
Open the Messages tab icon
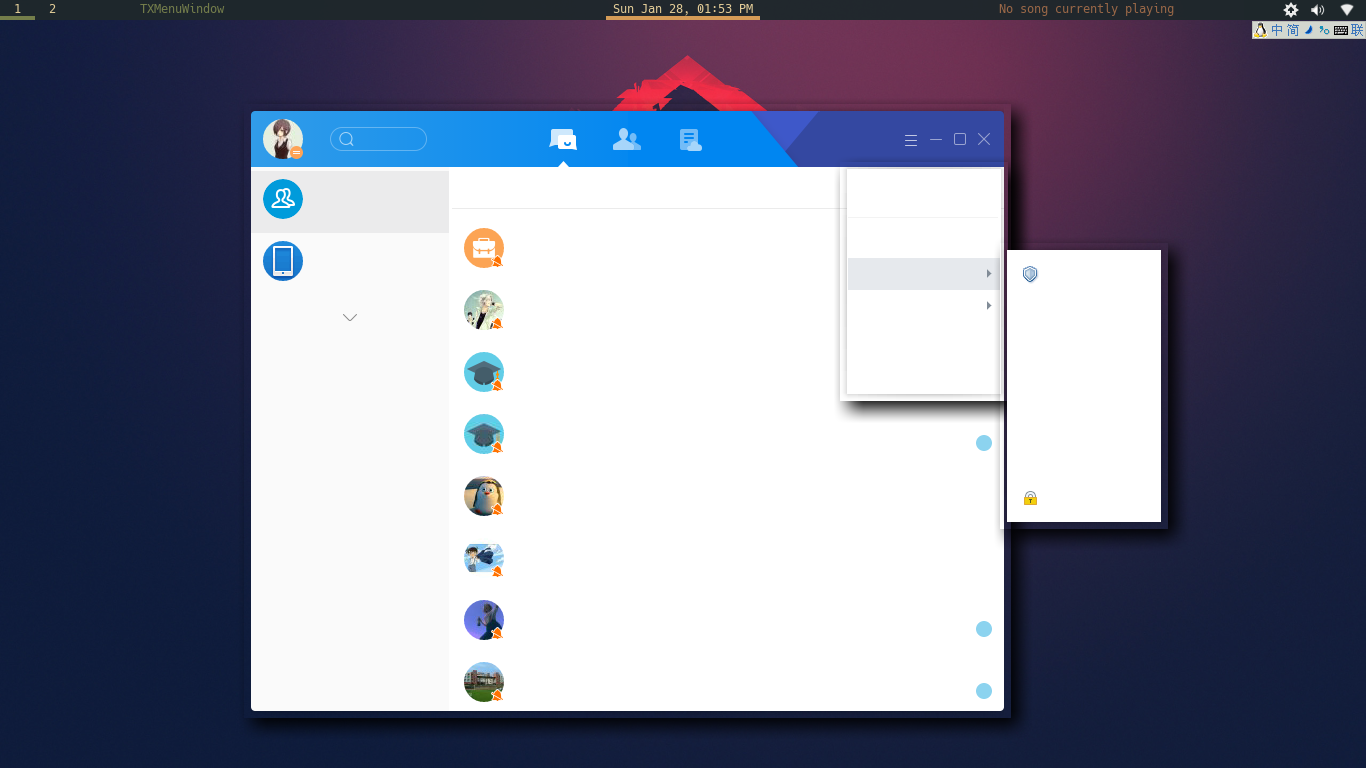563,140
